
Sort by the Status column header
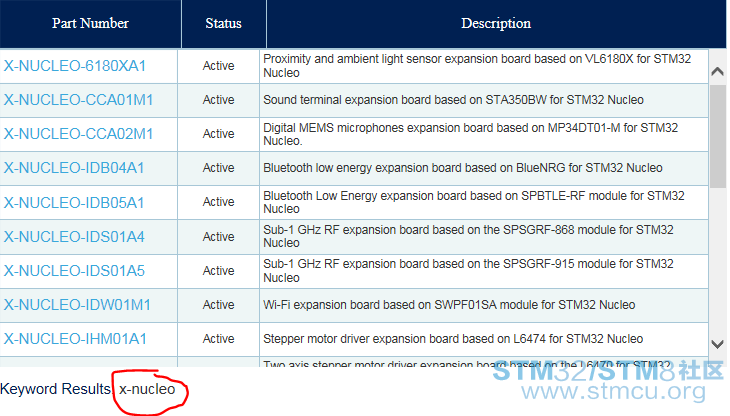(223, 24)
